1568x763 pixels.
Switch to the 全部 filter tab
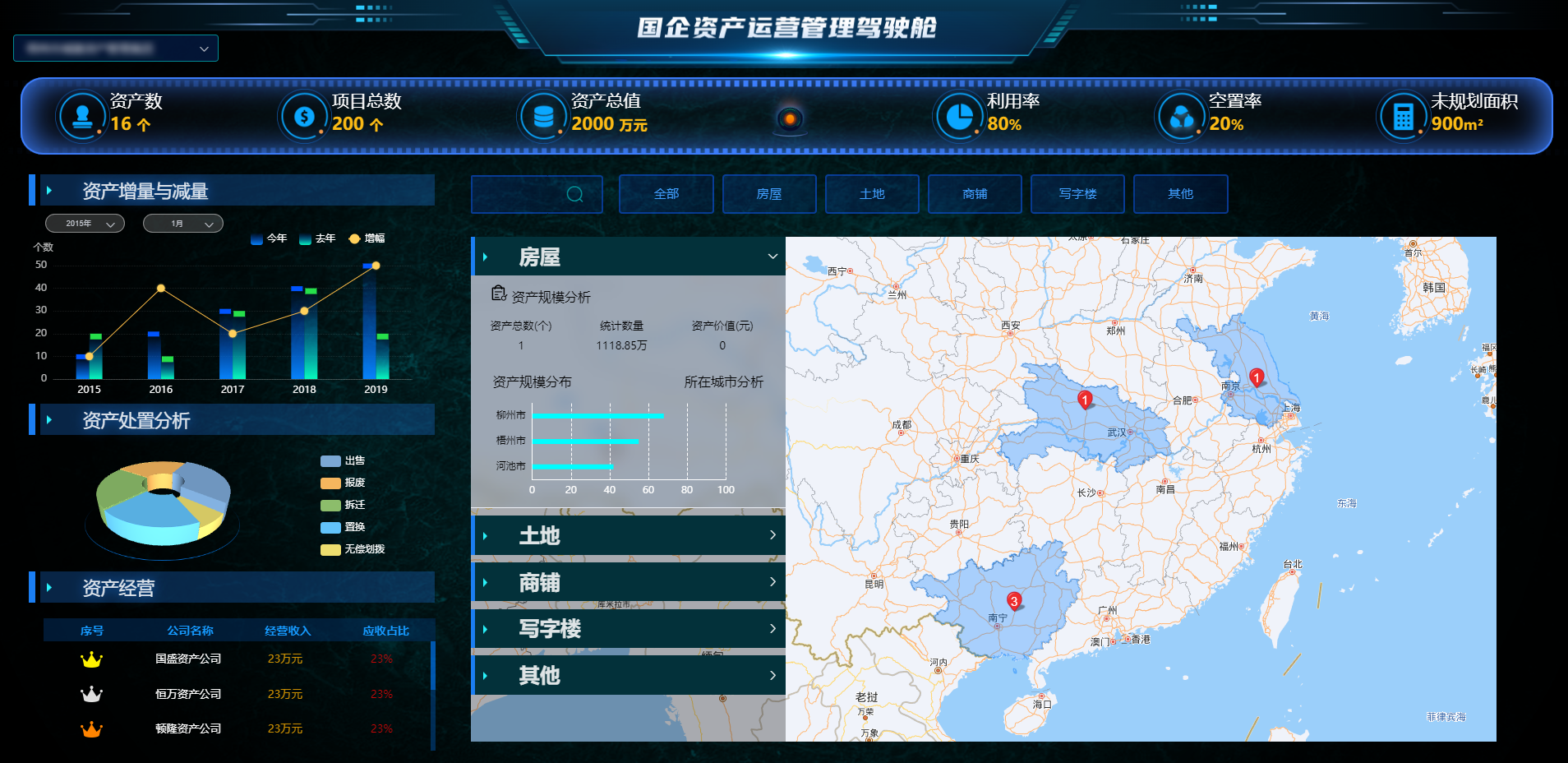[666, 194]
